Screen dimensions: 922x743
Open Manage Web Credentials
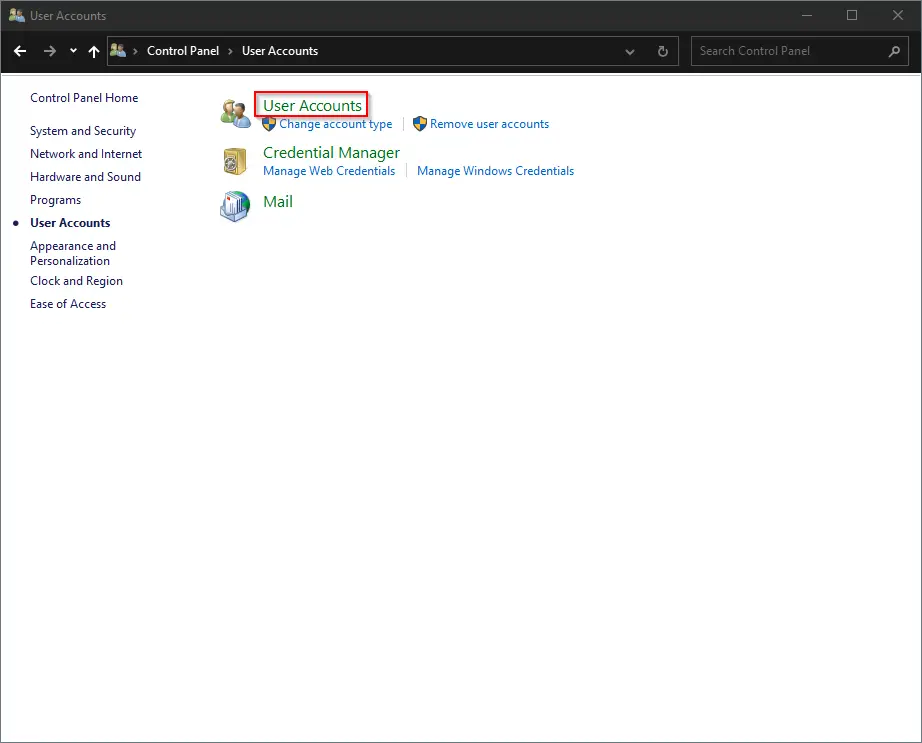(x=329, y=171)
